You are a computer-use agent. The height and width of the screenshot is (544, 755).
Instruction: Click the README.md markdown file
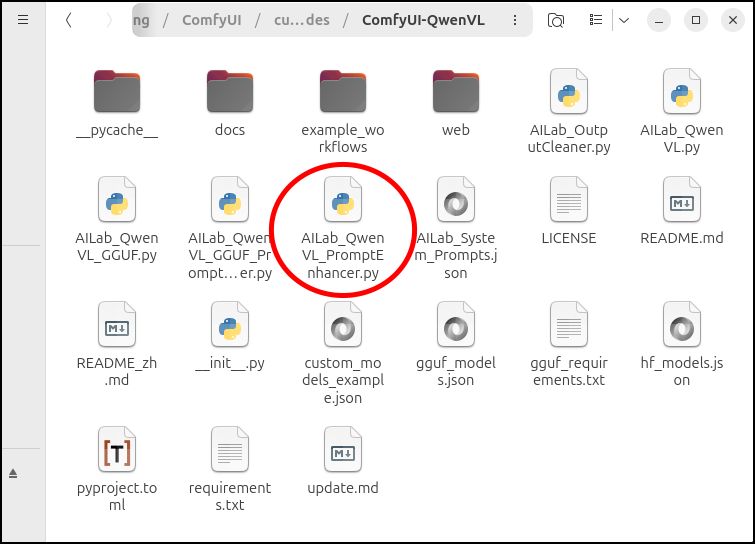tap(682, 203)
